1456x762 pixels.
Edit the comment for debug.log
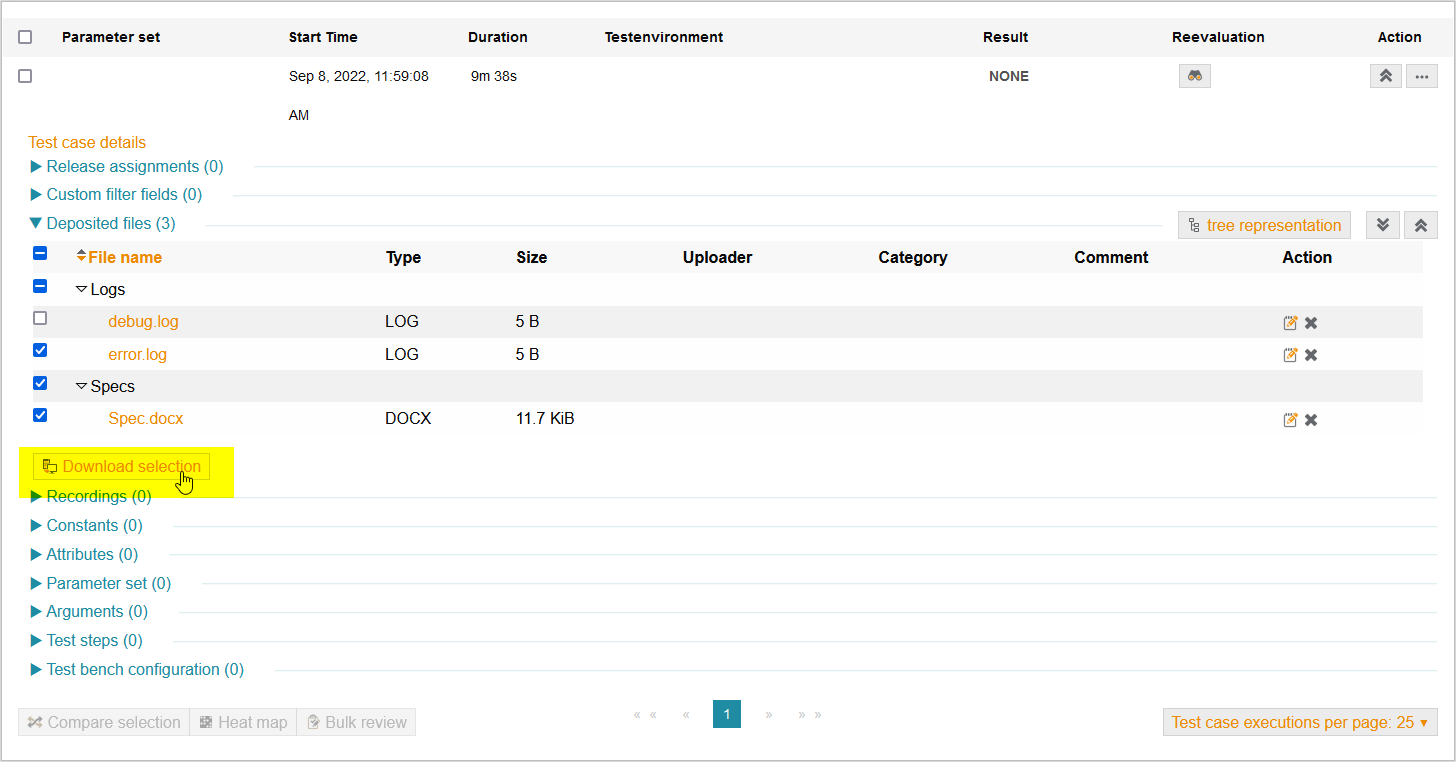[1290, 322]
